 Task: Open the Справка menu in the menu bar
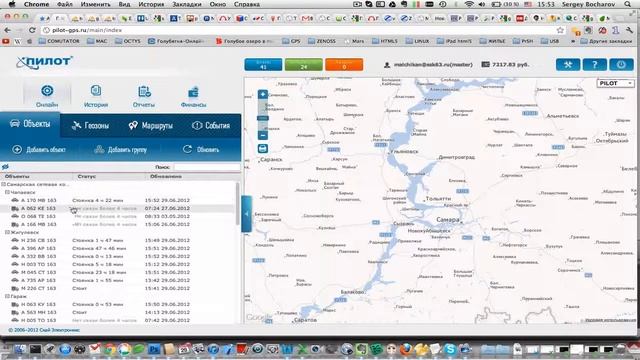pyautogui.click(x=247, y=4)
